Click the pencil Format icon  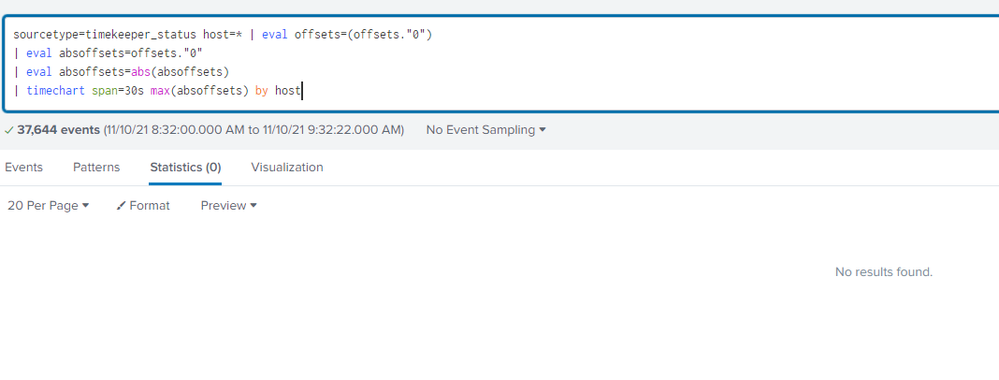pyautogui.click(x=121, y=206)
